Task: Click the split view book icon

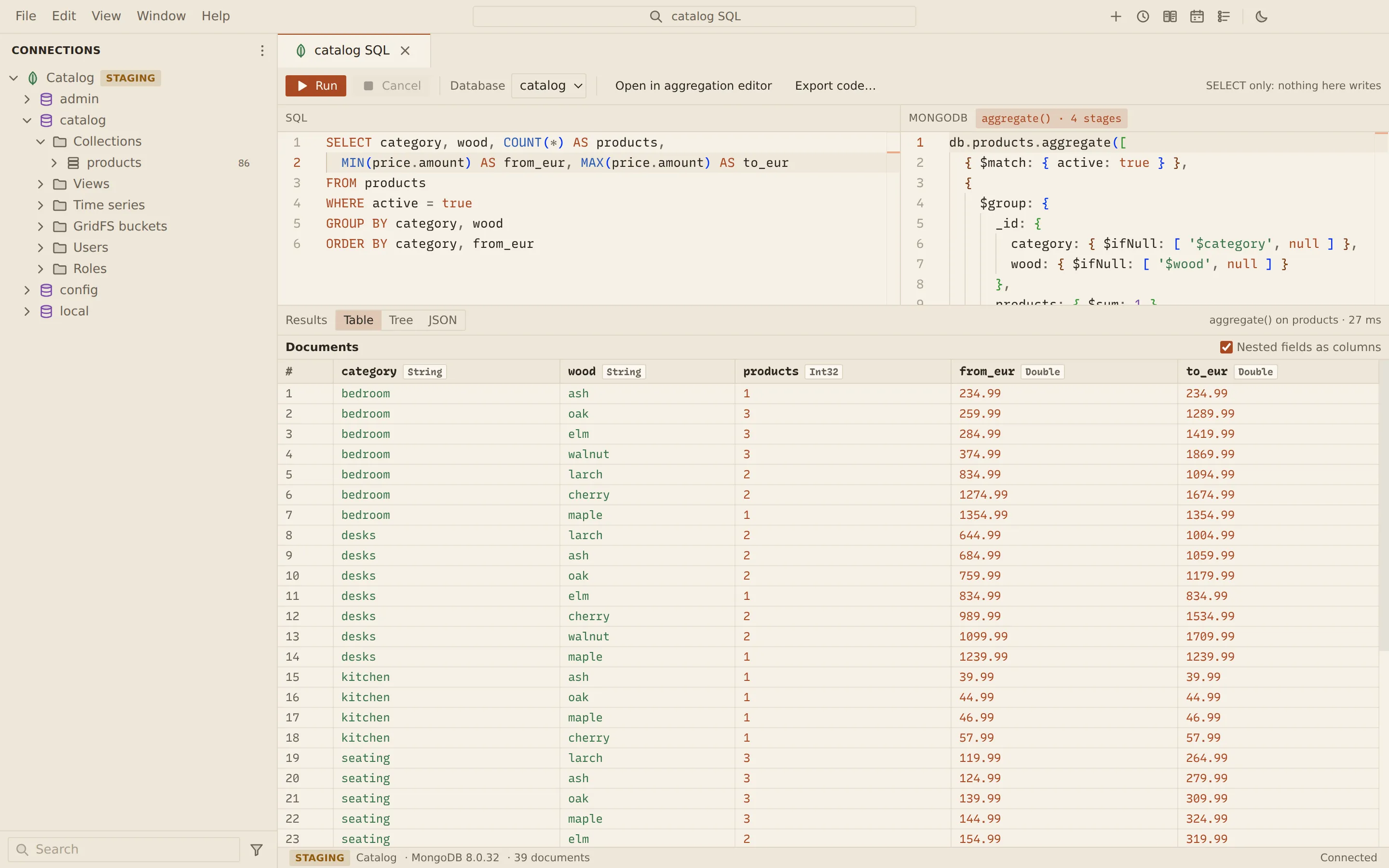Action: 1170,17
